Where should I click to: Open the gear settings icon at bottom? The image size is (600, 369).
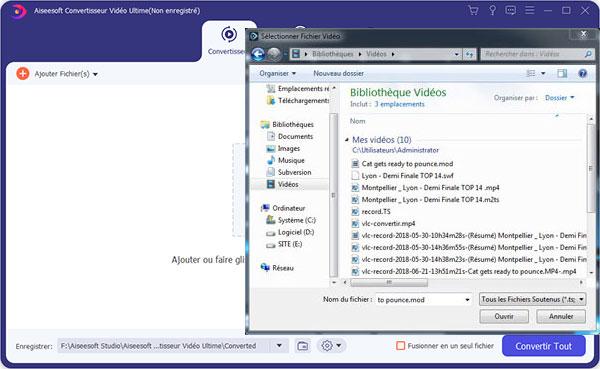click(327, 346)
